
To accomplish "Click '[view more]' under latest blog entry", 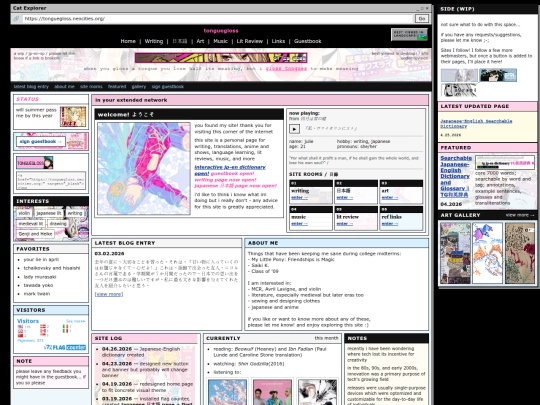I will pyautogui.click(x=109, y=294).
